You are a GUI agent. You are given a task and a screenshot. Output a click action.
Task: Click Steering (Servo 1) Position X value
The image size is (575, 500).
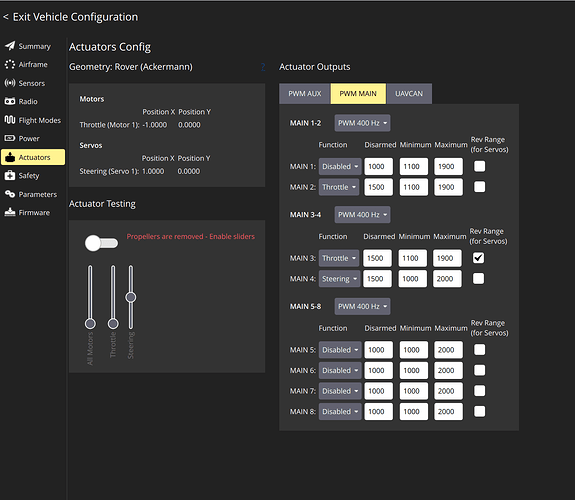coord(153,171)
